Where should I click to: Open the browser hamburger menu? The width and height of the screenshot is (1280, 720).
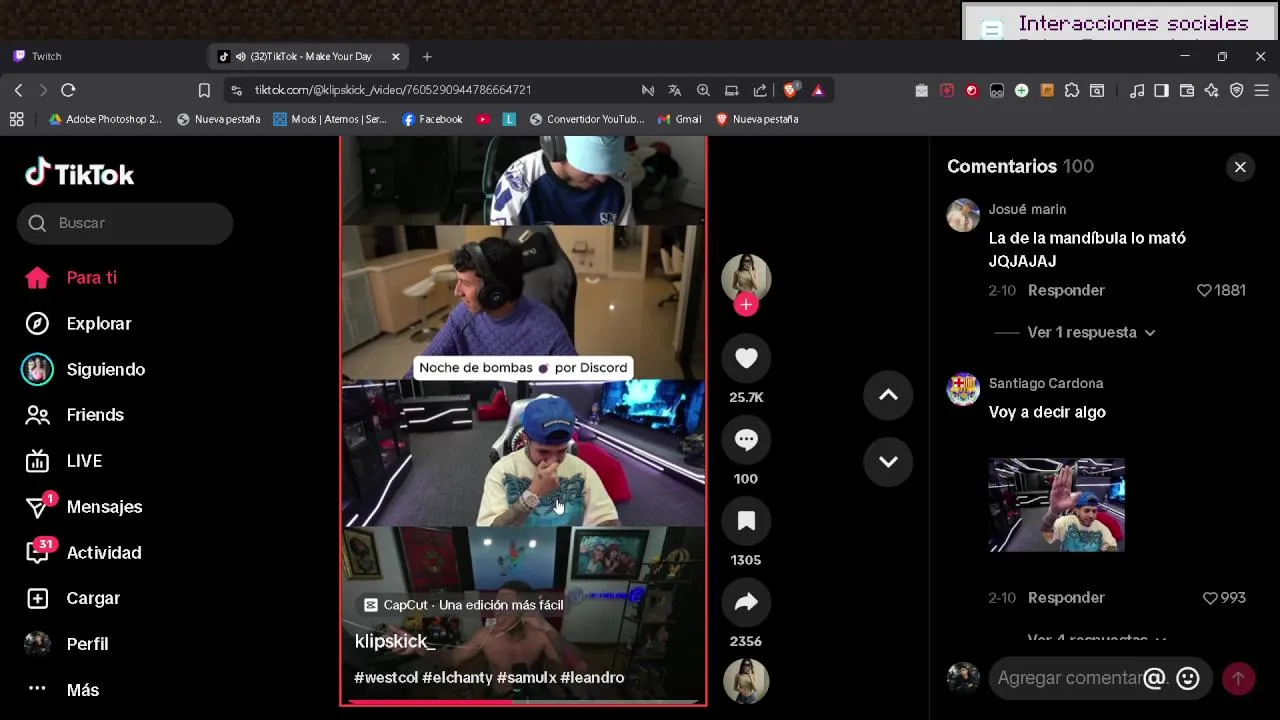(1262, 90)
